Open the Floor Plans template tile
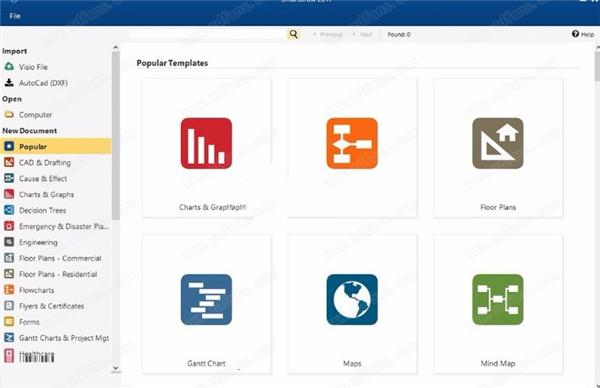This screenshot has width=600, height=388. 498,148
